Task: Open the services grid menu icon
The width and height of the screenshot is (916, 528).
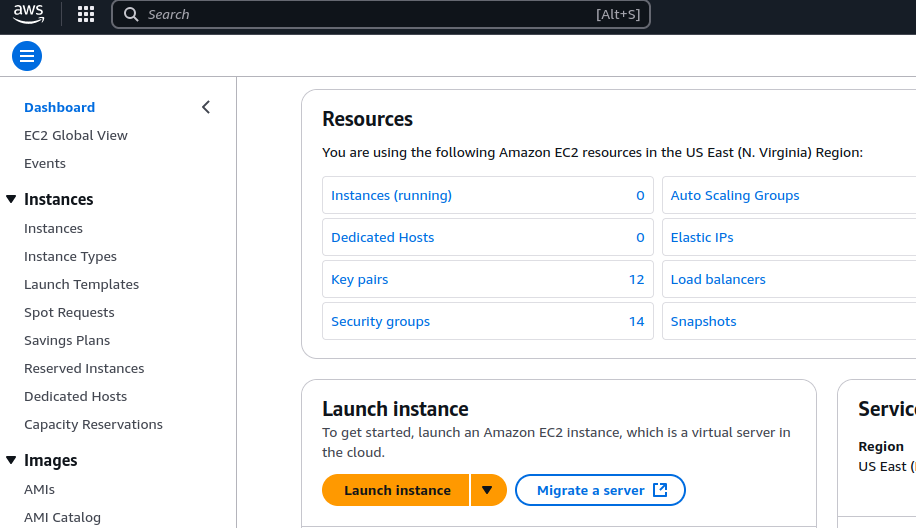Action: pyautogui.click(x=86, y=14)
